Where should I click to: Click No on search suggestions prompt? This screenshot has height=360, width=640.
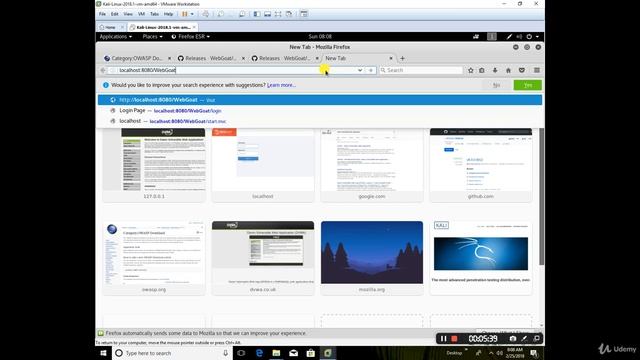pyautogui.click(x=496, y=85)
